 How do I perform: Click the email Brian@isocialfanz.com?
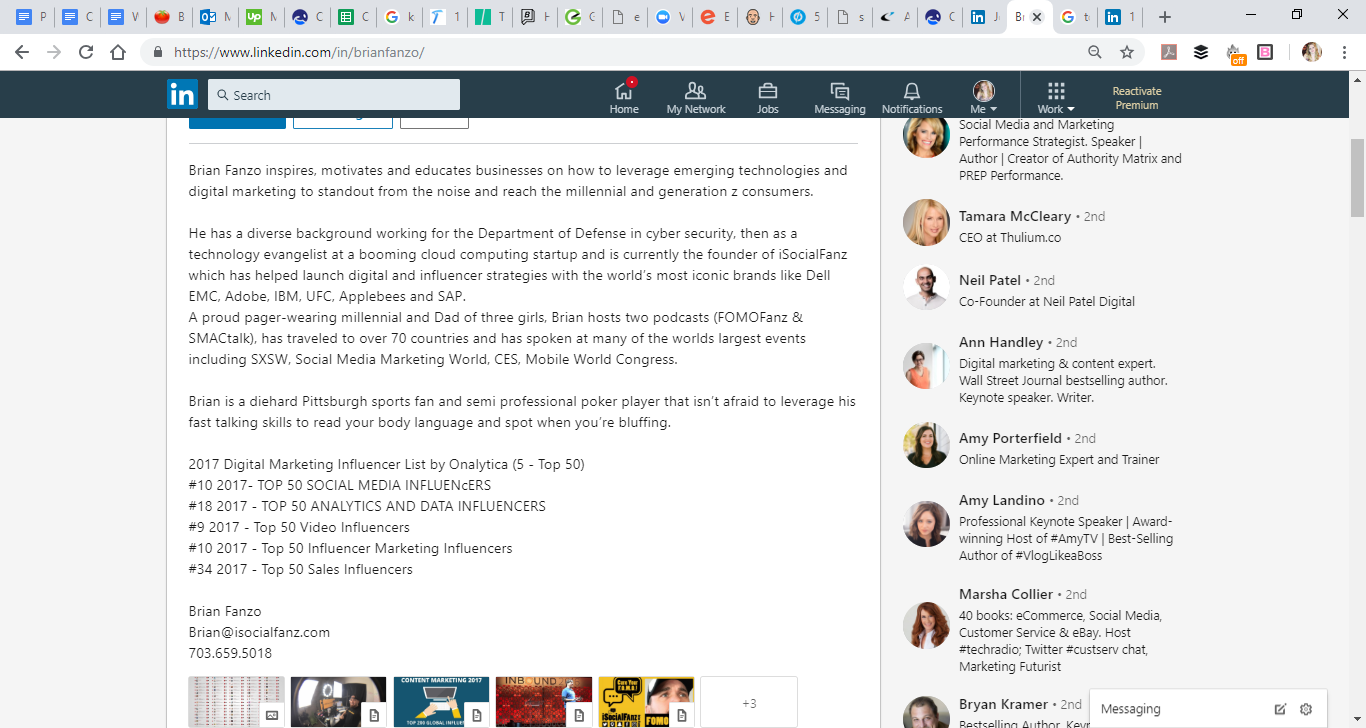click(x=259, y=632)
